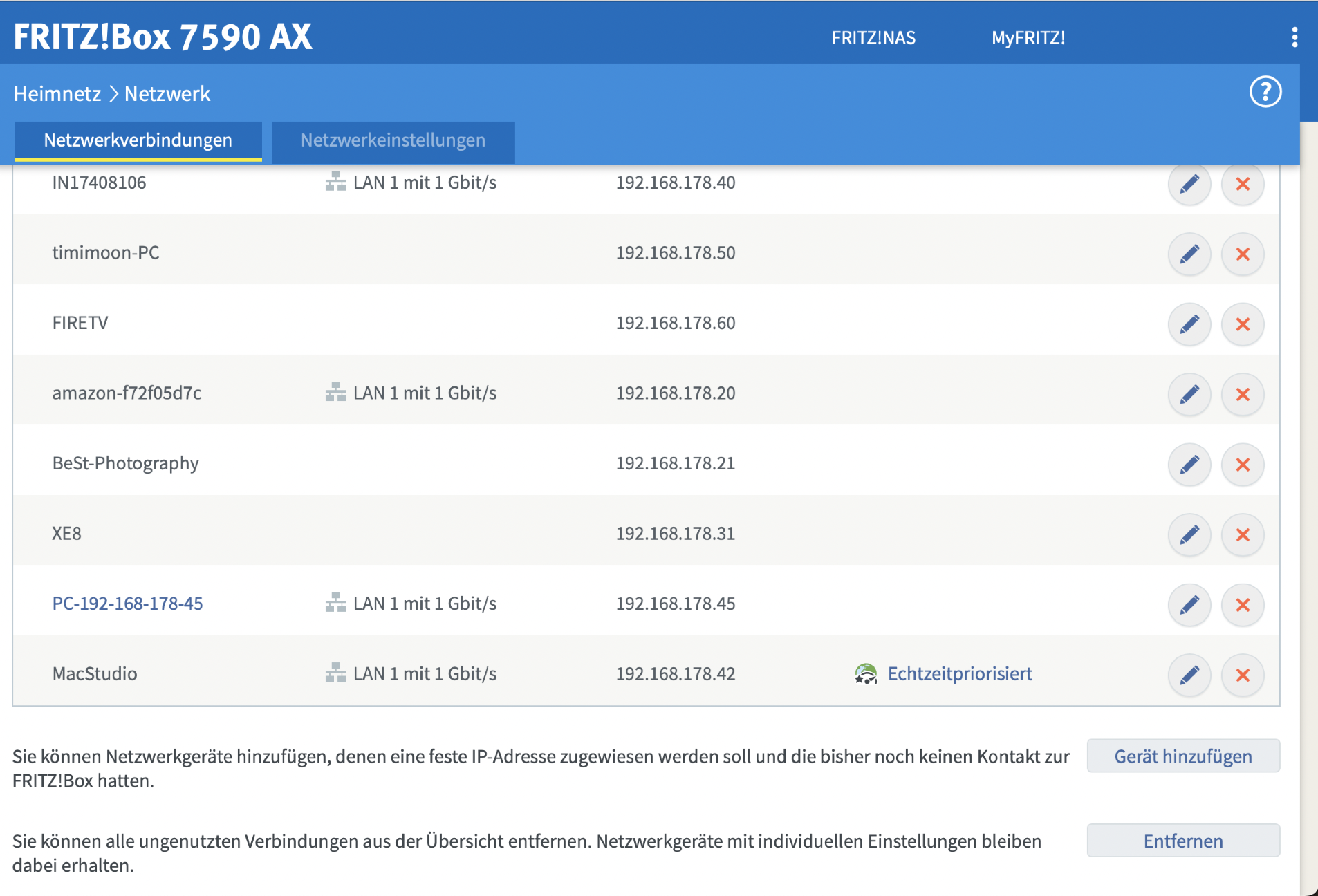Go to Netzwerk breadcrumb
1318x896 pixels.
point(167,93)
